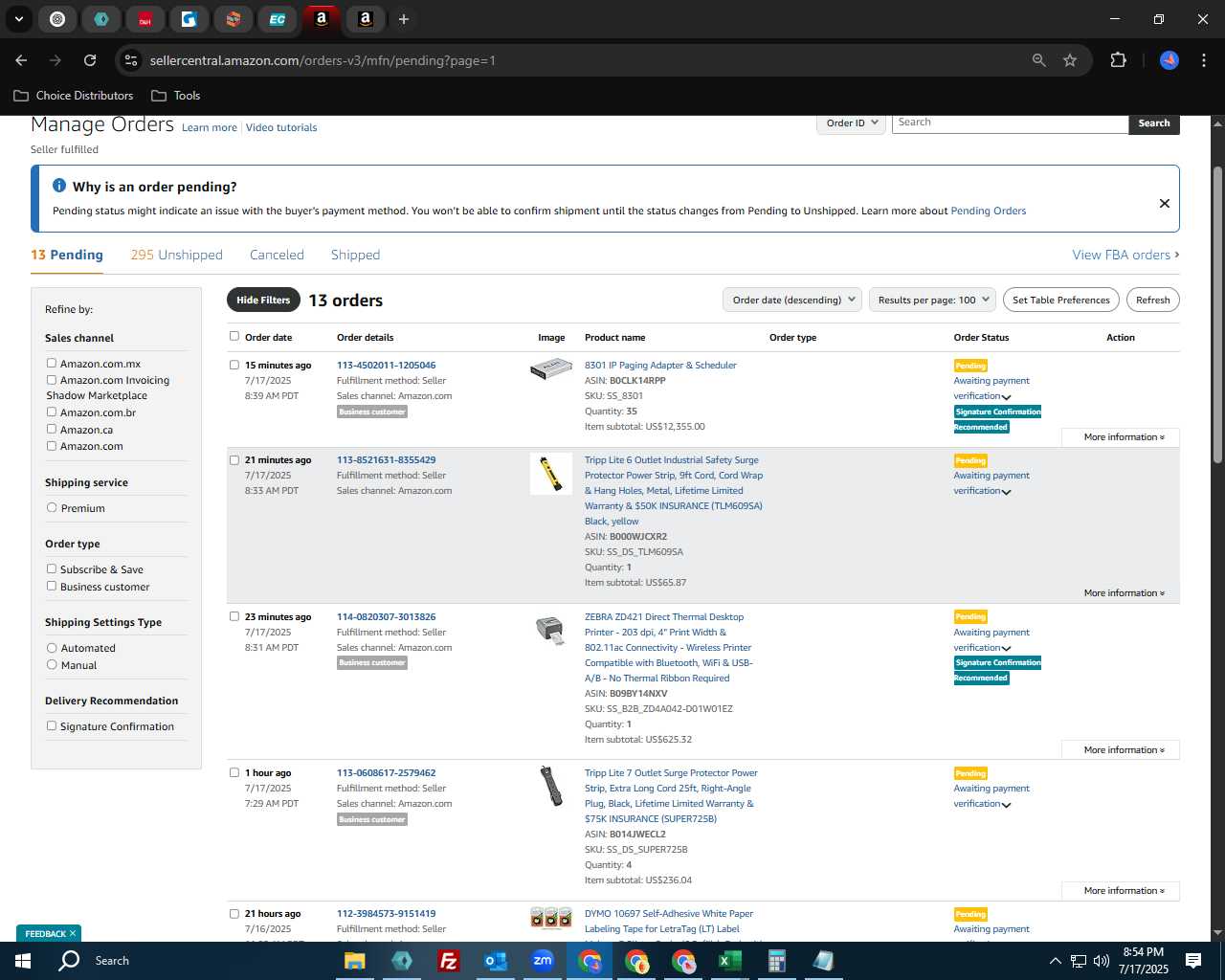Select the Premium shipping service option
The image size is (1225, 980).
click(52, 507)
